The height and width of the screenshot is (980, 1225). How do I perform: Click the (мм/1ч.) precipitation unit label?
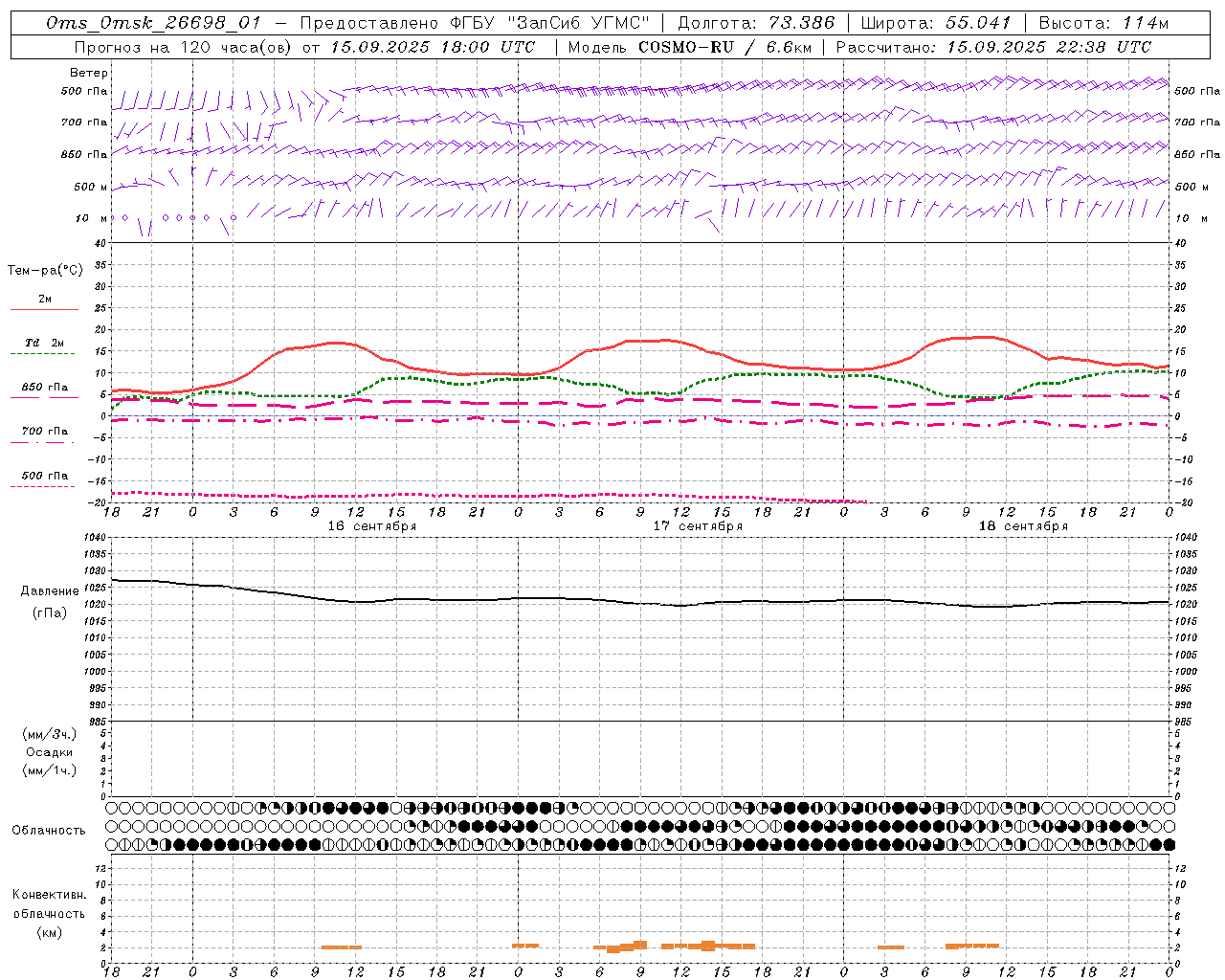(50, 770)
